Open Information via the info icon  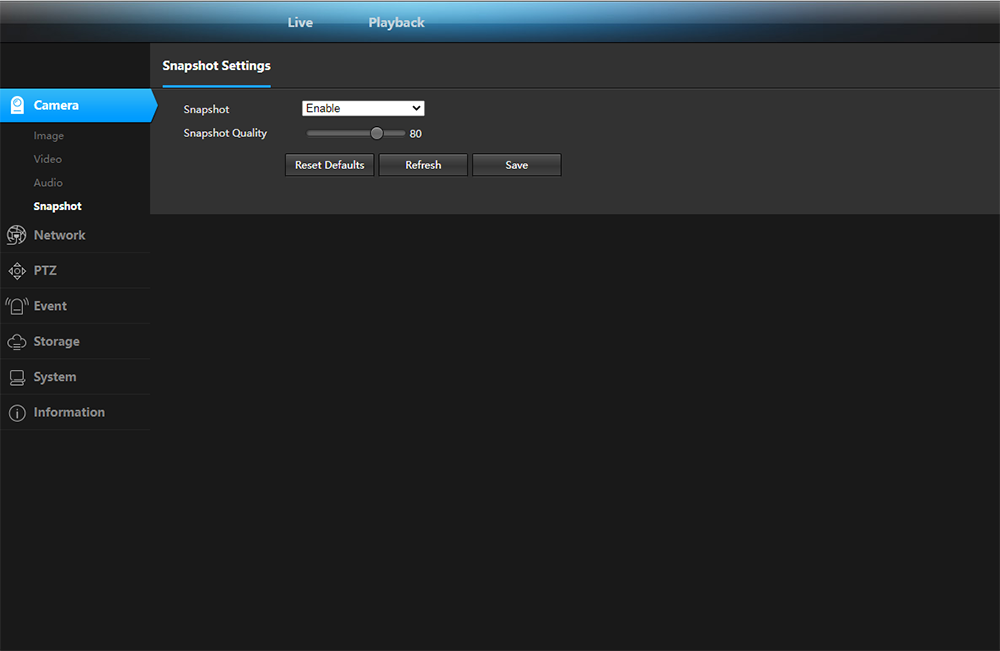(x=16, y=413)
